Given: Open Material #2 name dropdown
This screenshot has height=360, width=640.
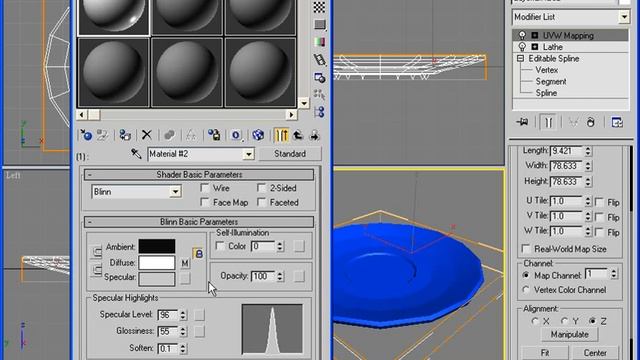Looking at the screenshot, I should [x=248, y=154].
